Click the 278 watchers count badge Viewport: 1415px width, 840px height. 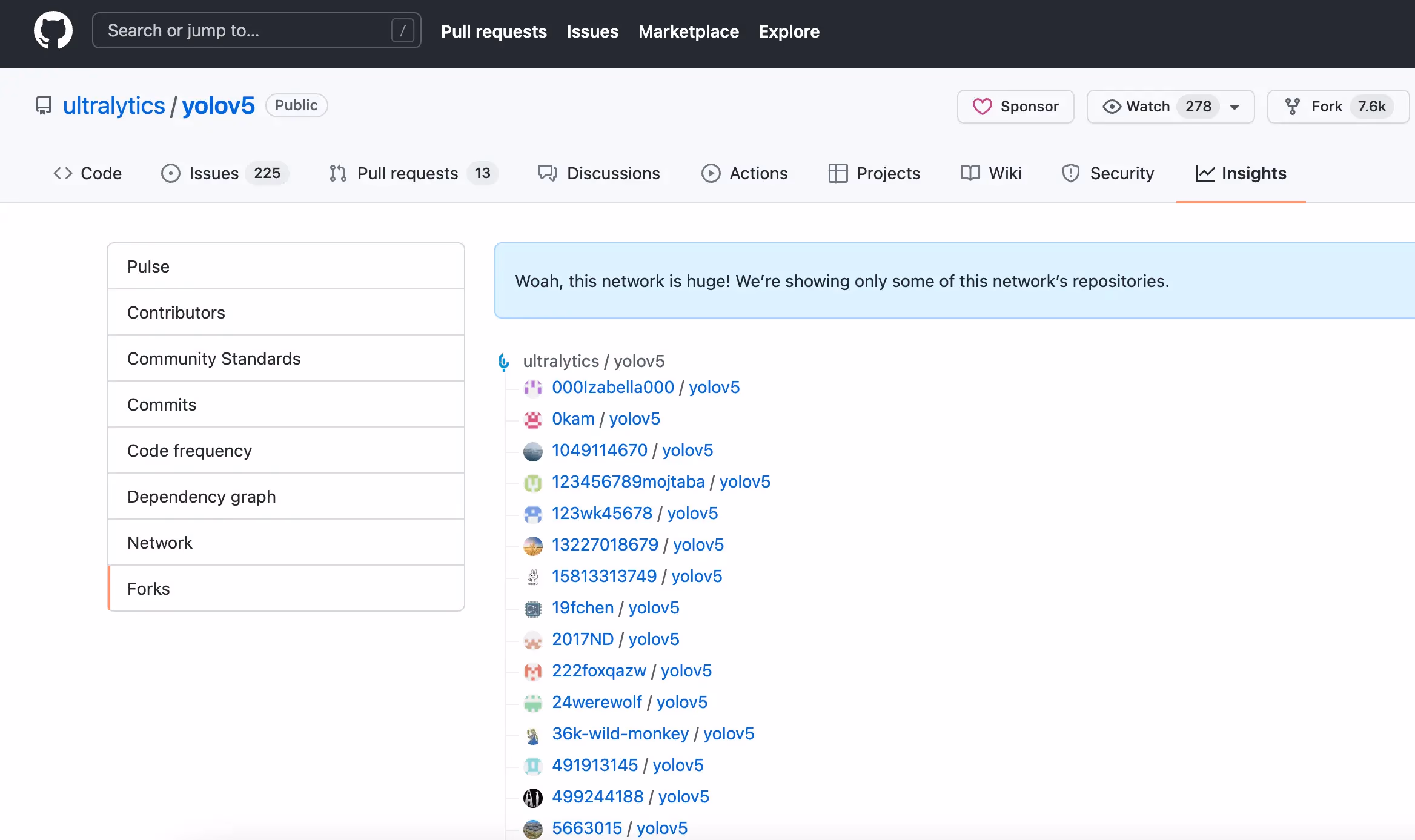coord(1198,107)
